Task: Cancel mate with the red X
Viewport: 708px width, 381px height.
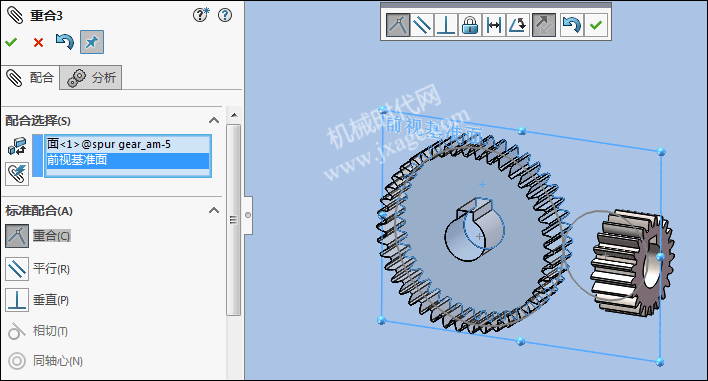Action: coord(38,43)
